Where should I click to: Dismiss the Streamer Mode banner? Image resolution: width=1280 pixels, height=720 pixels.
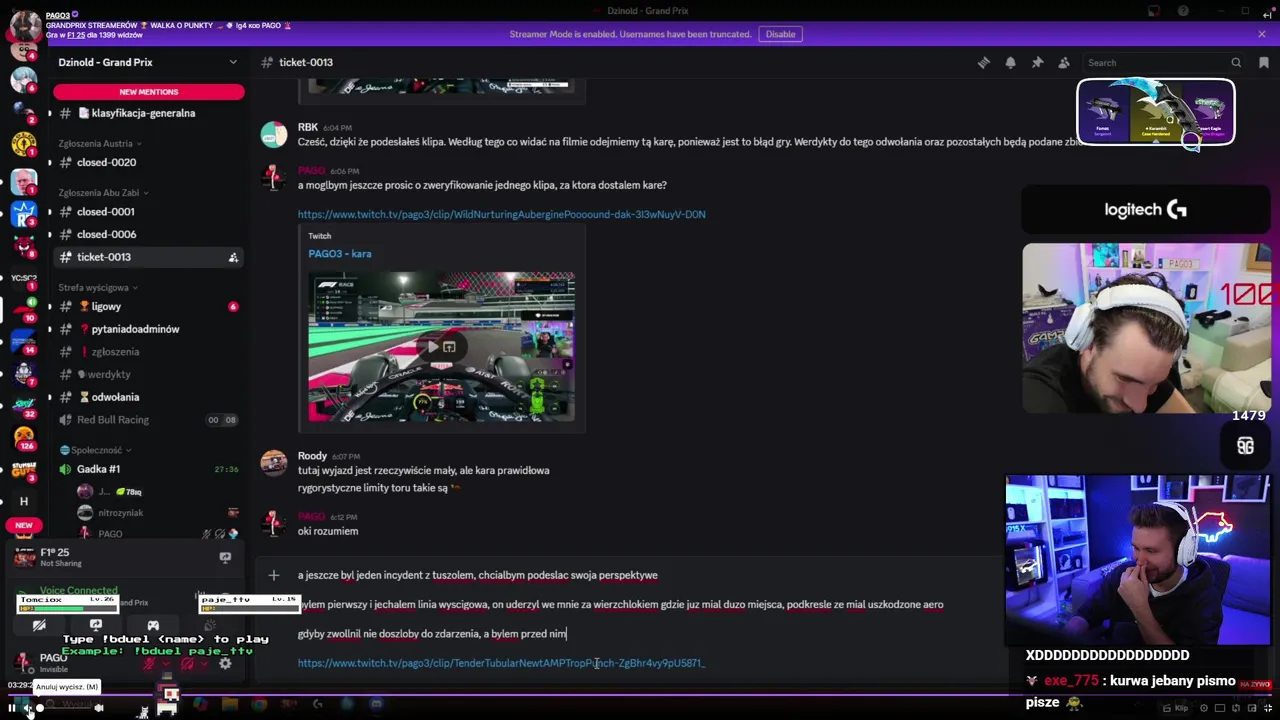(1262, 34)
